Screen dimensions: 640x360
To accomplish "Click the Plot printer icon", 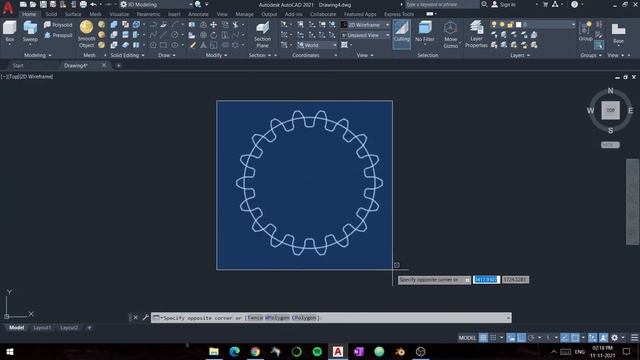I will click(x=83, y=4).
